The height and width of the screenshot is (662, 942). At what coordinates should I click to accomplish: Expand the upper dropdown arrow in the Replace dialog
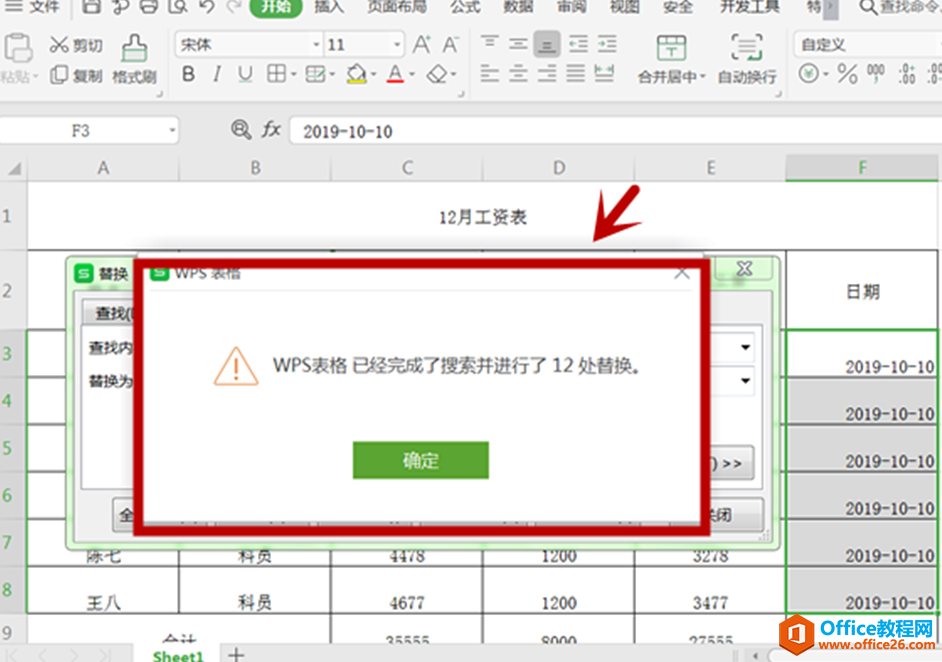(745, 347)
